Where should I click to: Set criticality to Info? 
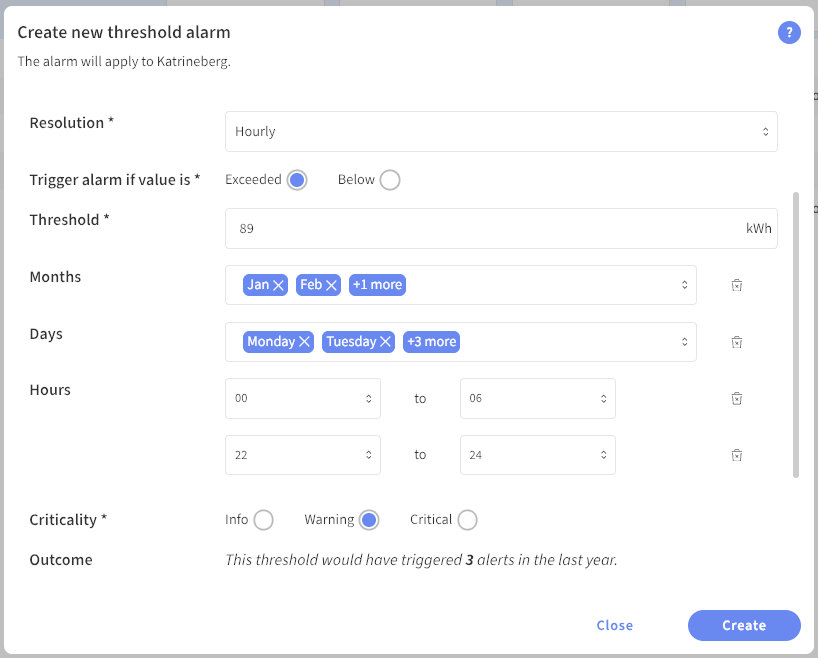pyautogui.click(x=263, y=520)
